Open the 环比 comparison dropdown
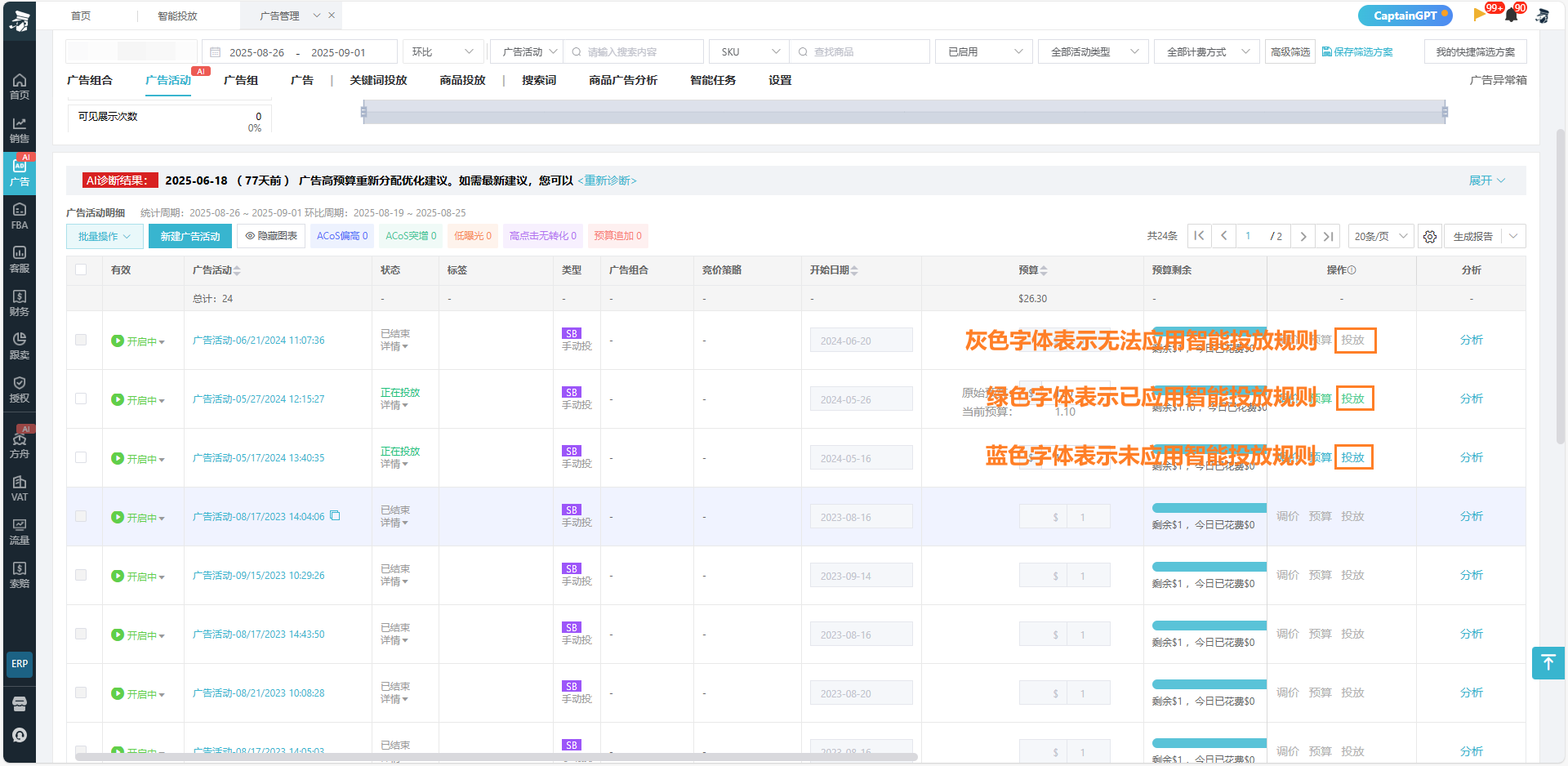1568x766 pixels. (x=443, y=51)
